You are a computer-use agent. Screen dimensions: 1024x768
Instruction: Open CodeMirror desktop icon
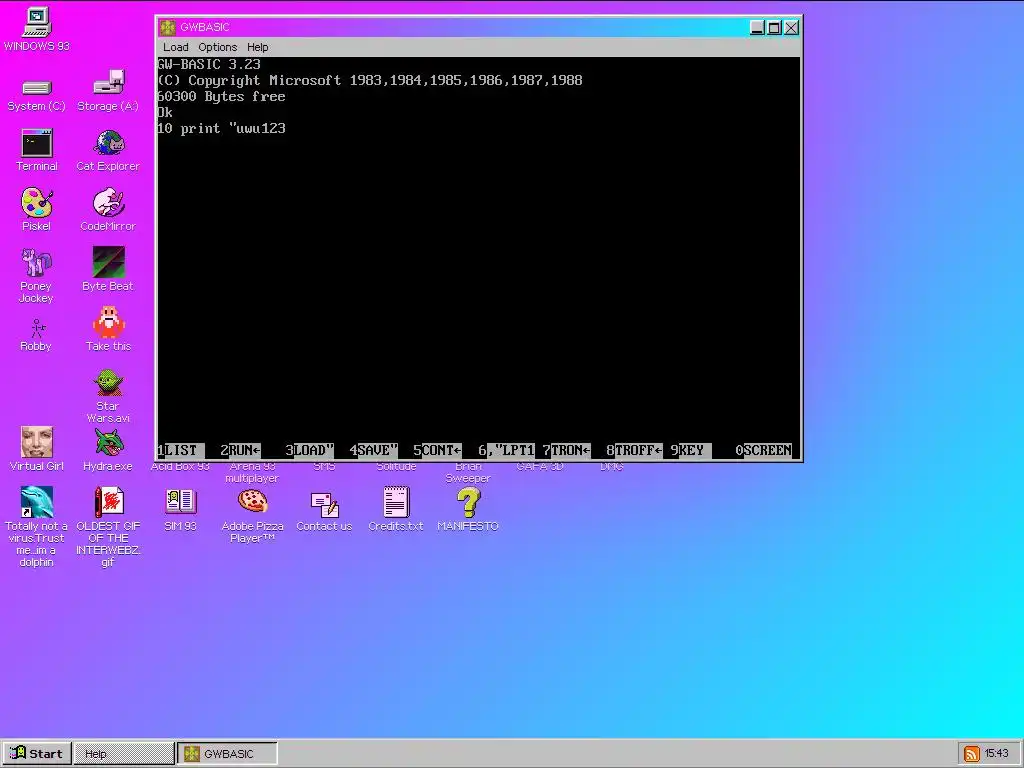108,209
